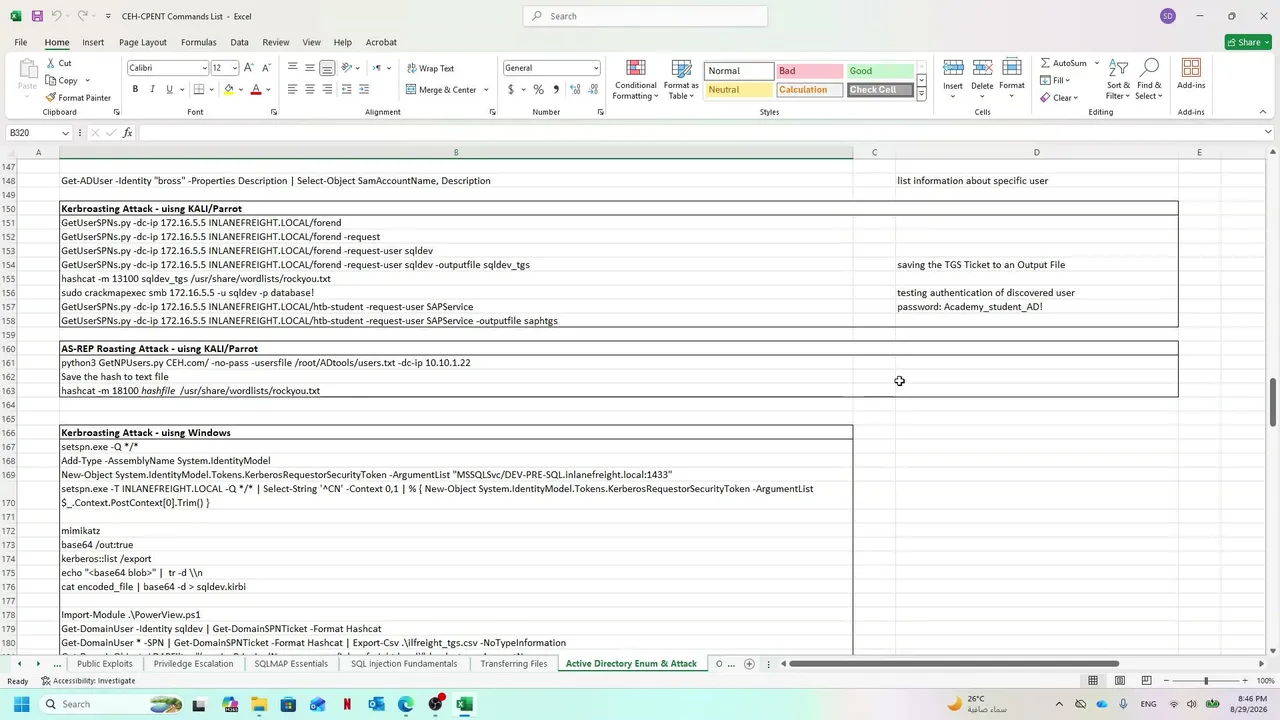Increase font size with the large A icon
1280x720 pixels.
click(x=249, y=68)
